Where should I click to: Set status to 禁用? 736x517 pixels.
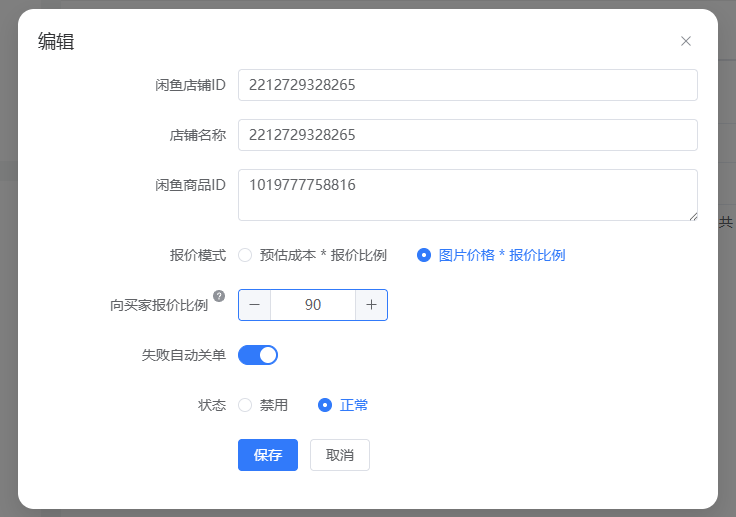click(245, 405)
